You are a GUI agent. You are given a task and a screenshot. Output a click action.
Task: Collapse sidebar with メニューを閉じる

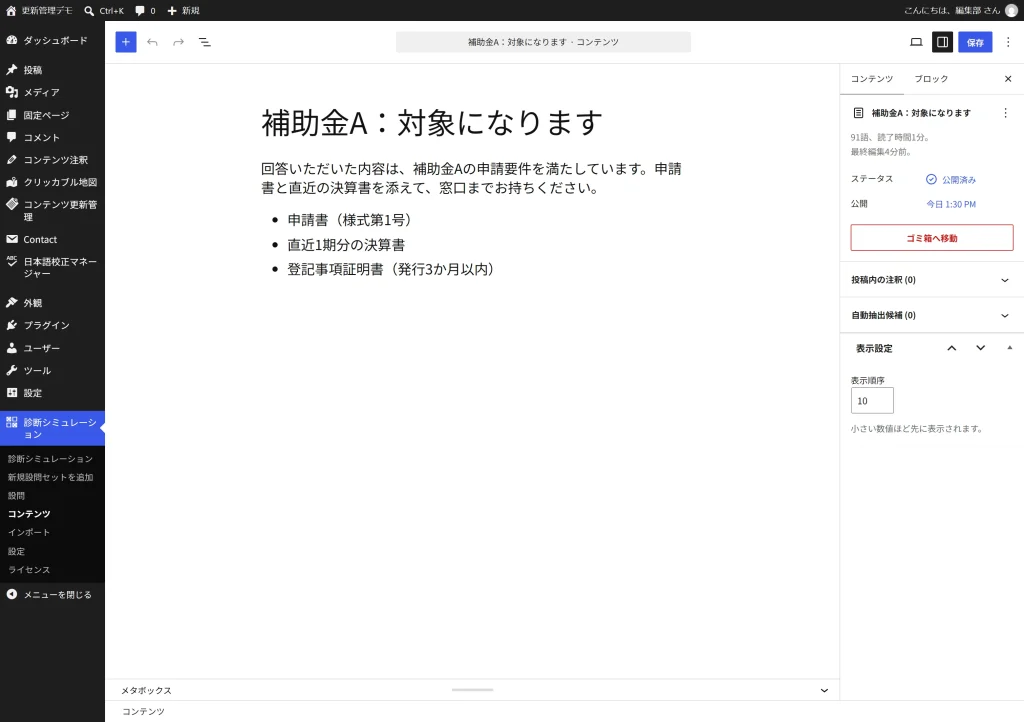pyautogui.click(x=52, y=595)
